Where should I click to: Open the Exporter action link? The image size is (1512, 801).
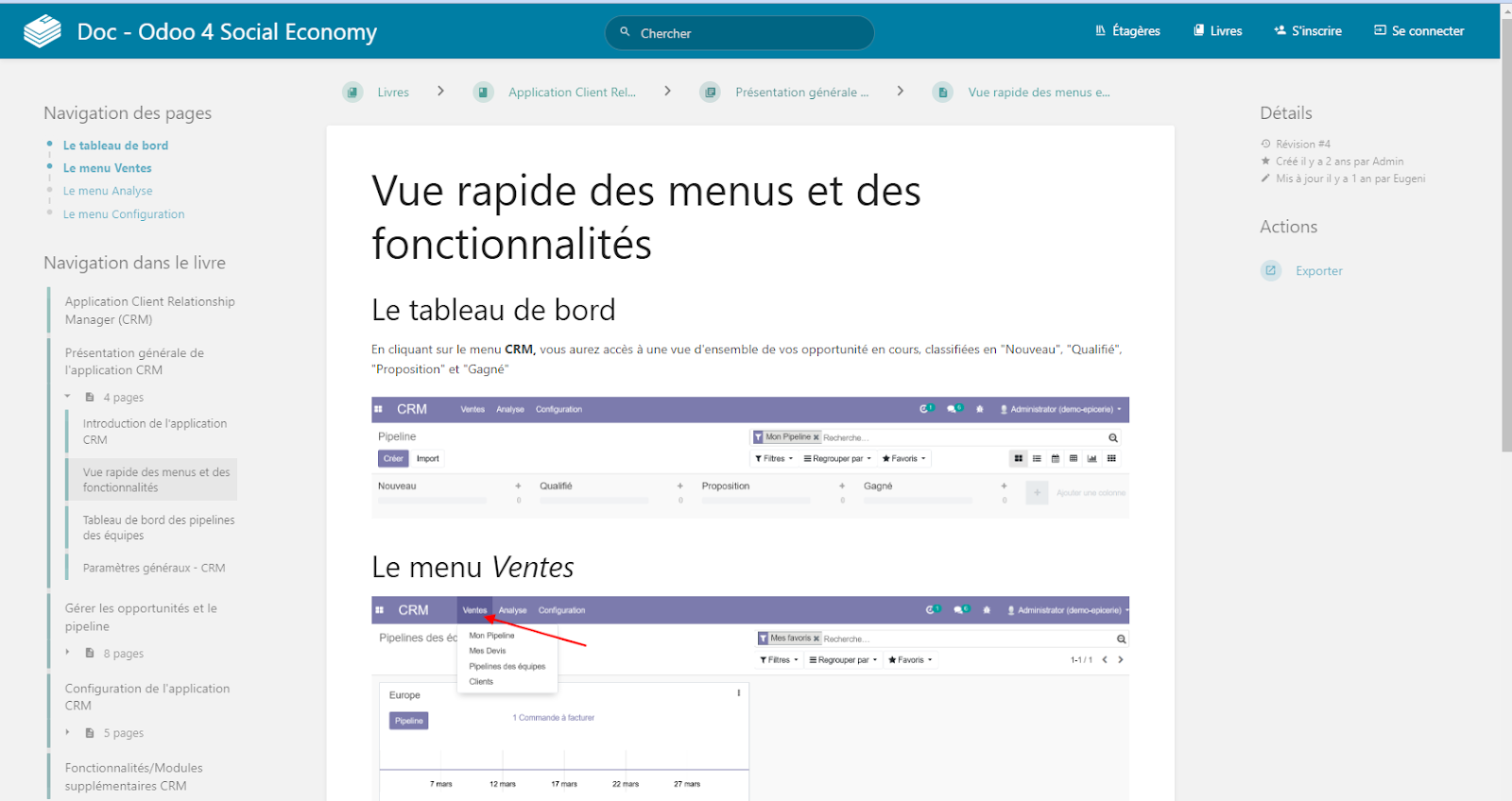[1319, 271]
